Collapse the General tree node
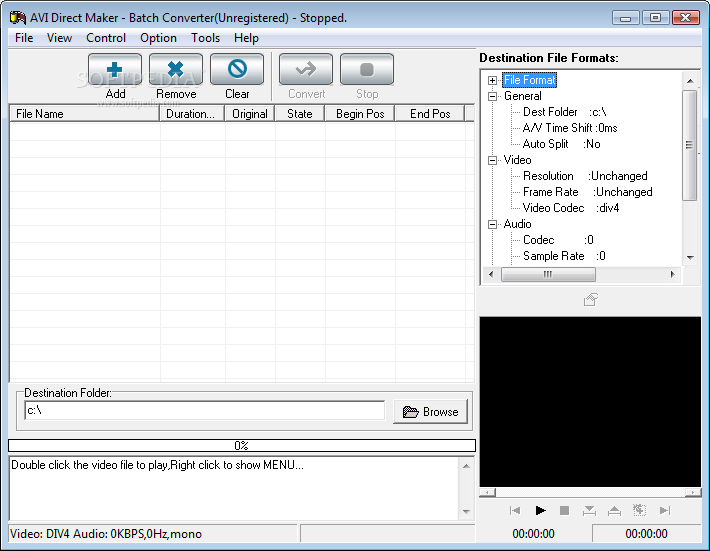 492,96
